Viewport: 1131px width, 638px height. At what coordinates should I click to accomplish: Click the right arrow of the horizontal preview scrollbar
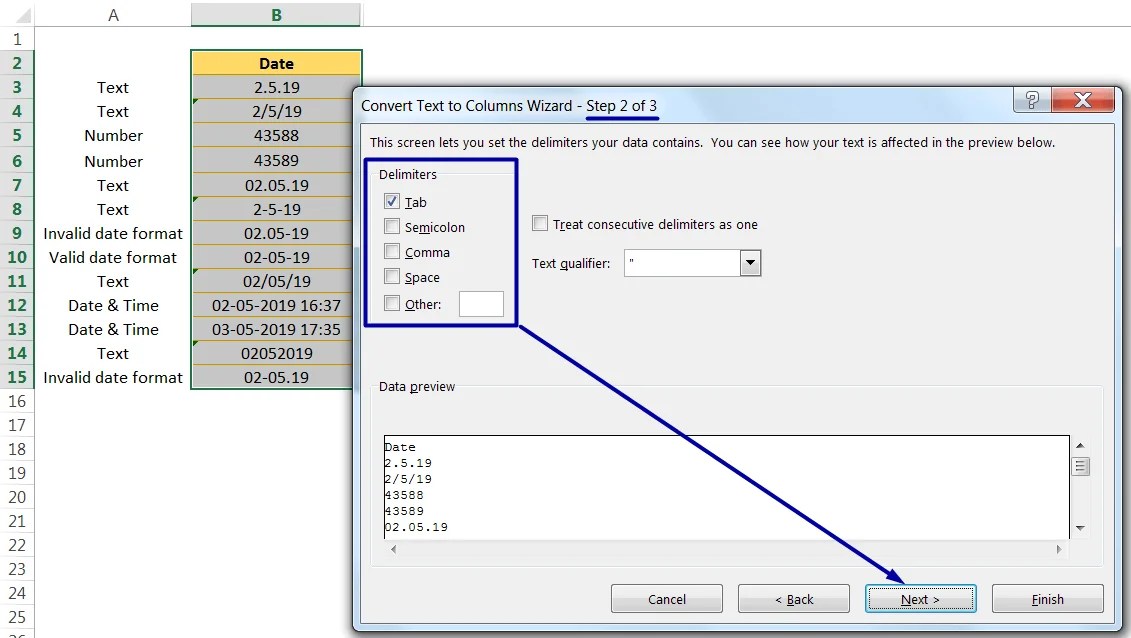pyautogui.click(x=1059, y=549)
